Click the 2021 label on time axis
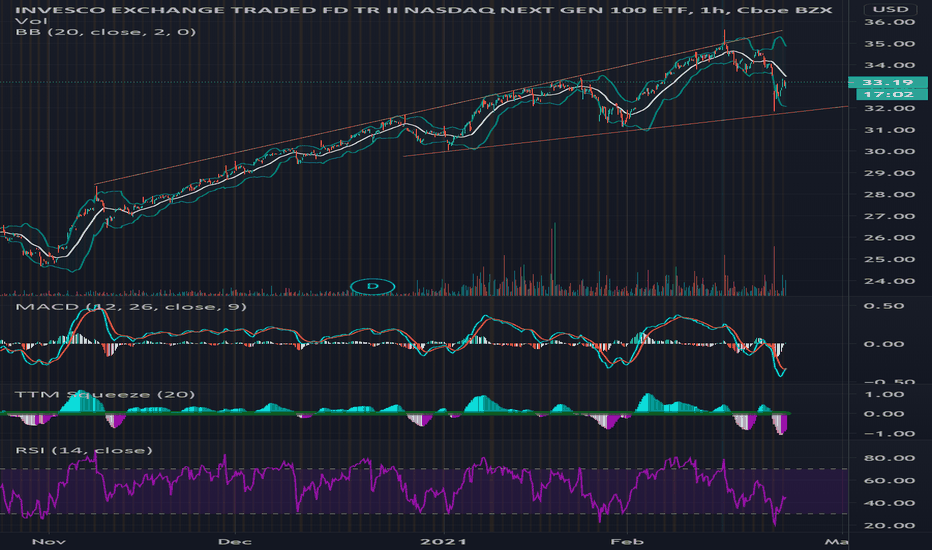 (x=443, y=542)
